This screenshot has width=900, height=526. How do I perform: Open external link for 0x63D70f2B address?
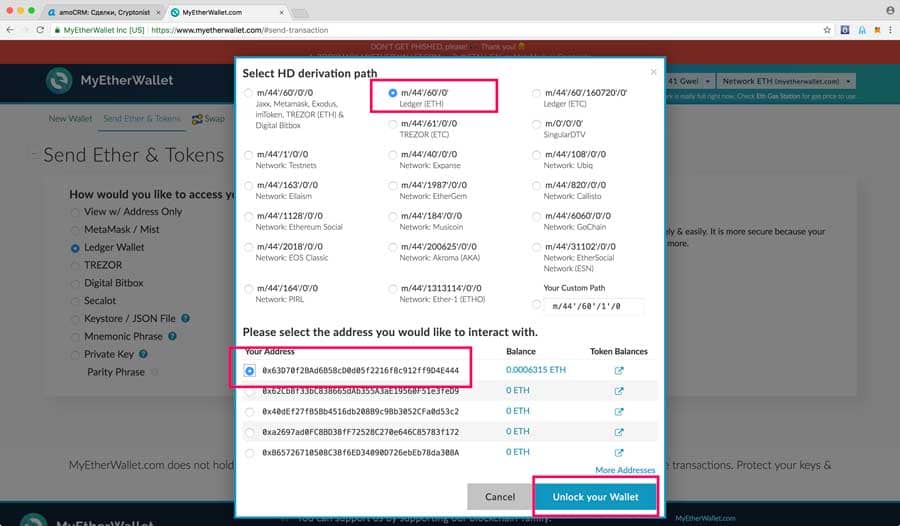pyautogui.click(x=619, y=370)
